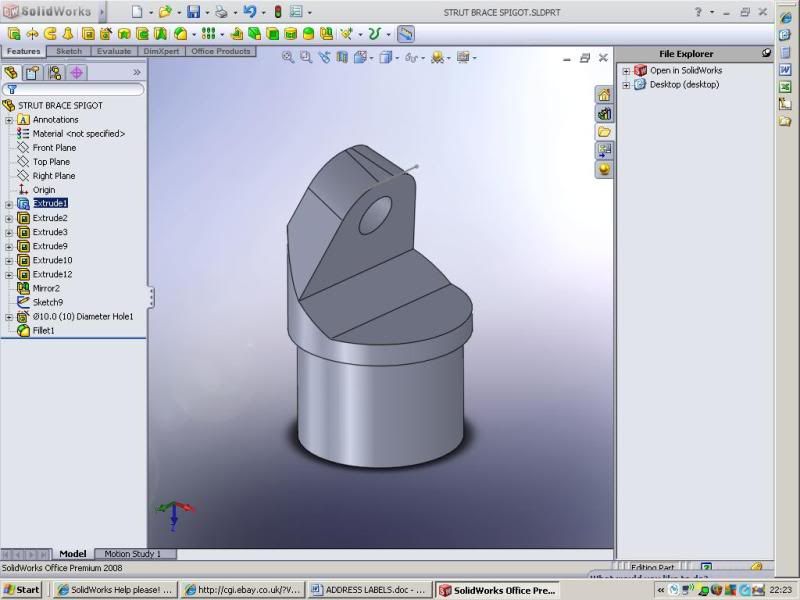800x600 pixels.
Task: Open the View Orientation dropdown arrow
Action: 372,58
